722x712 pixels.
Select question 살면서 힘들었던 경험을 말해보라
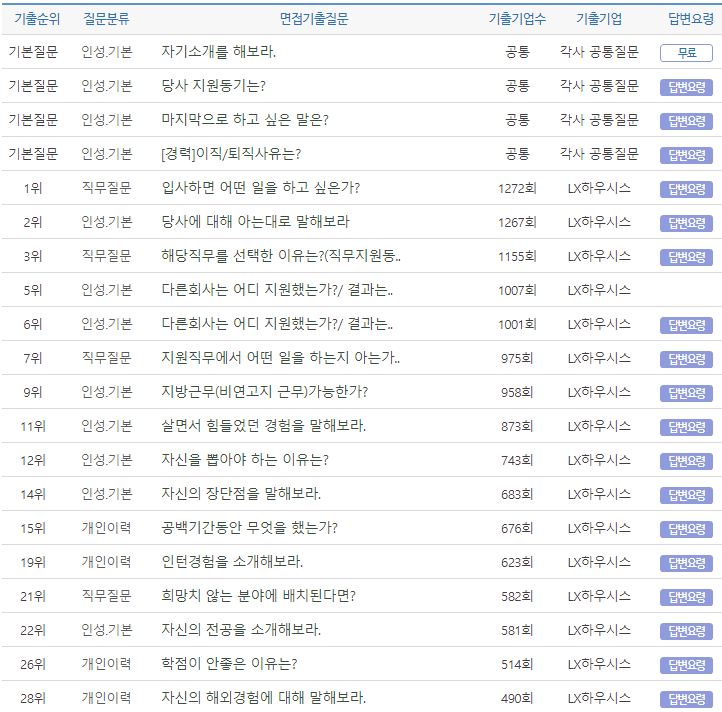pos(263,426)
